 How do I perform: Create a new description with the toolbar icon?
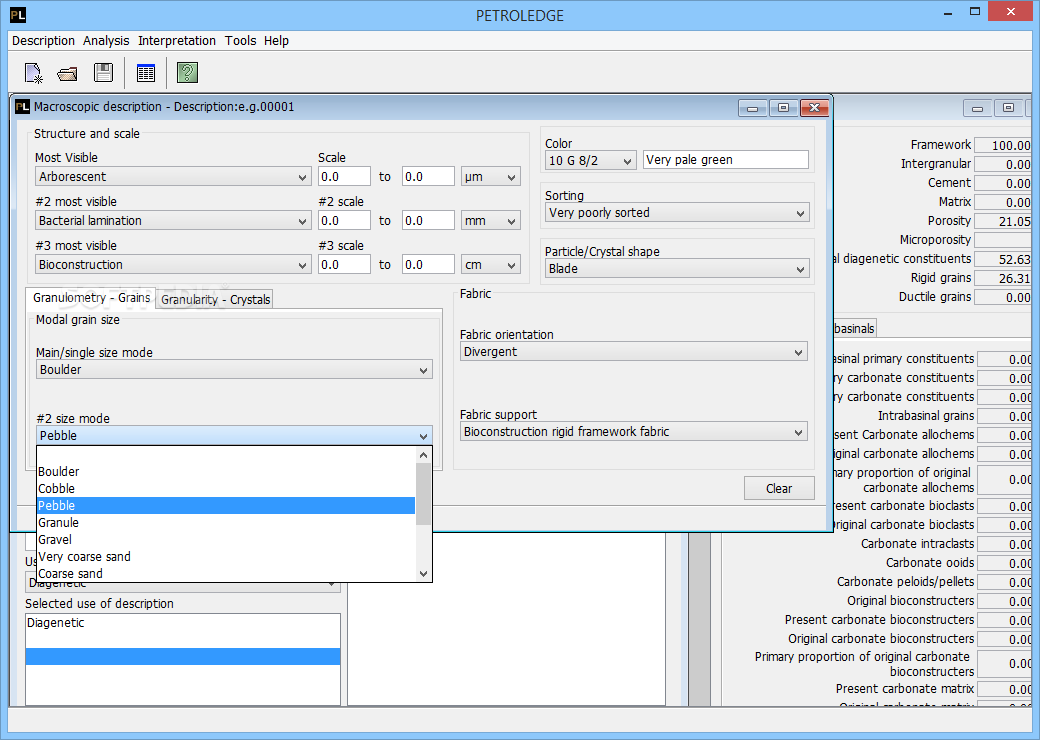[x=33, y=73]
